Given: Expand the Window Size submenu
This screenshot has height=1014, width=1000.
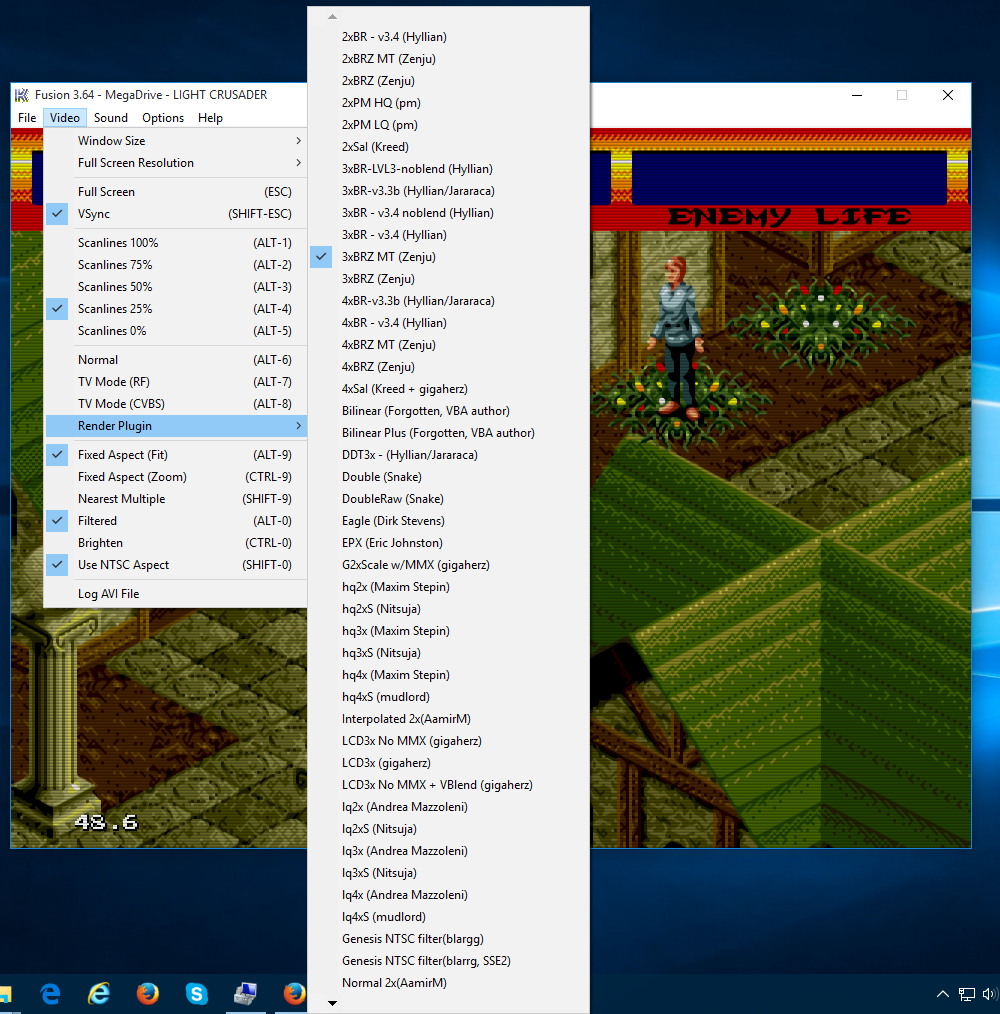Looking at the screenshot, I should pos(175,141).
